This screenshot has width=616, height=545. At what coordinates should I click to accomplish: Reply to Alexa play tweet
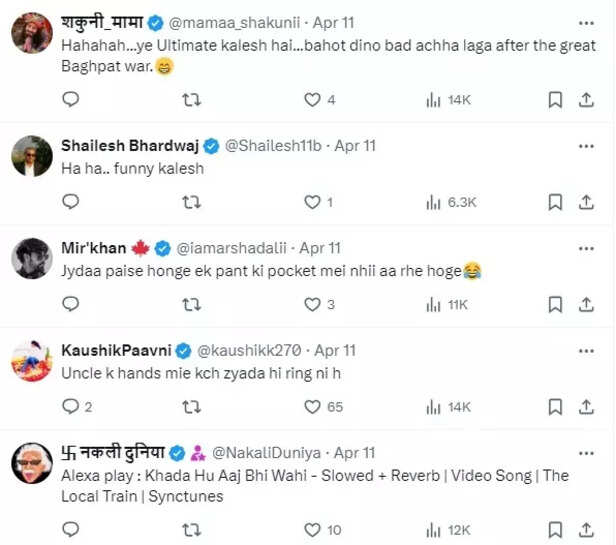coord(70,530)
